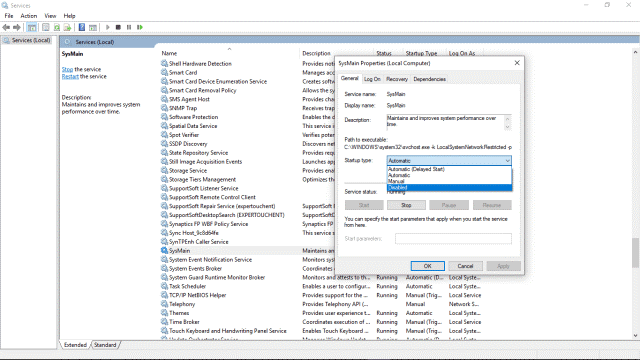Click gear icon beside SysMain row
The height and width of the screenshot is (360, 640).
click(164, 251)
